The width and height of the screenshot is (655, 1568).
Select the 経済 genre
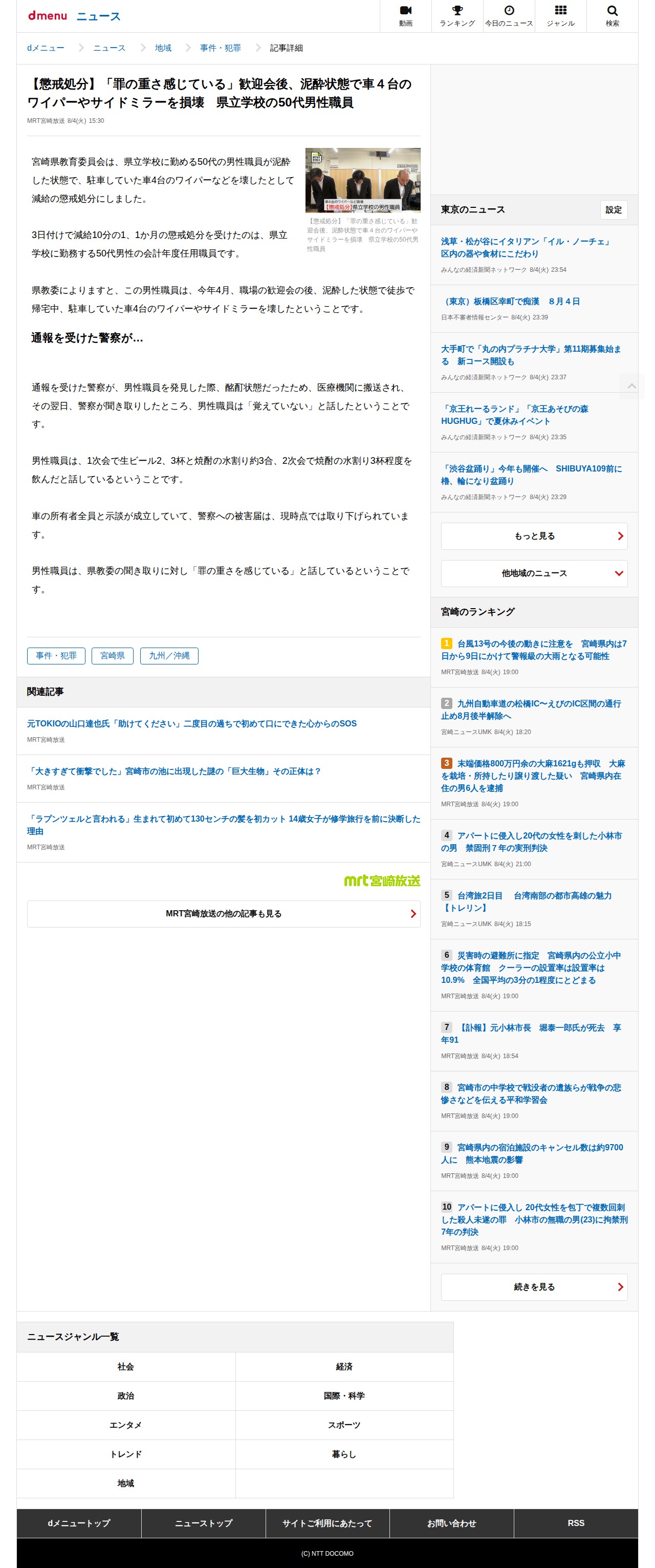(x=344, y=1366)
